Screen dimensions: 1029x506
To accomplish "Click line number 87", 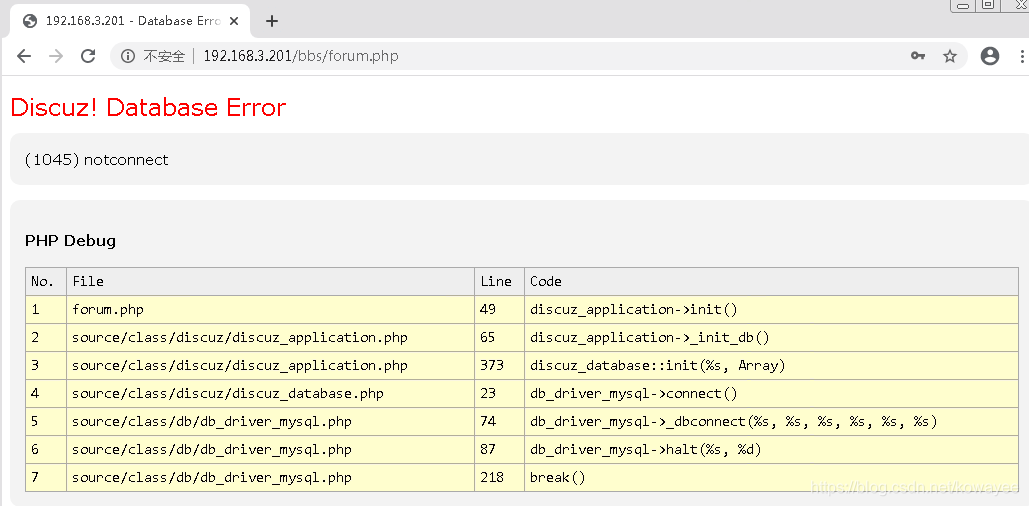I will (499, 450).
